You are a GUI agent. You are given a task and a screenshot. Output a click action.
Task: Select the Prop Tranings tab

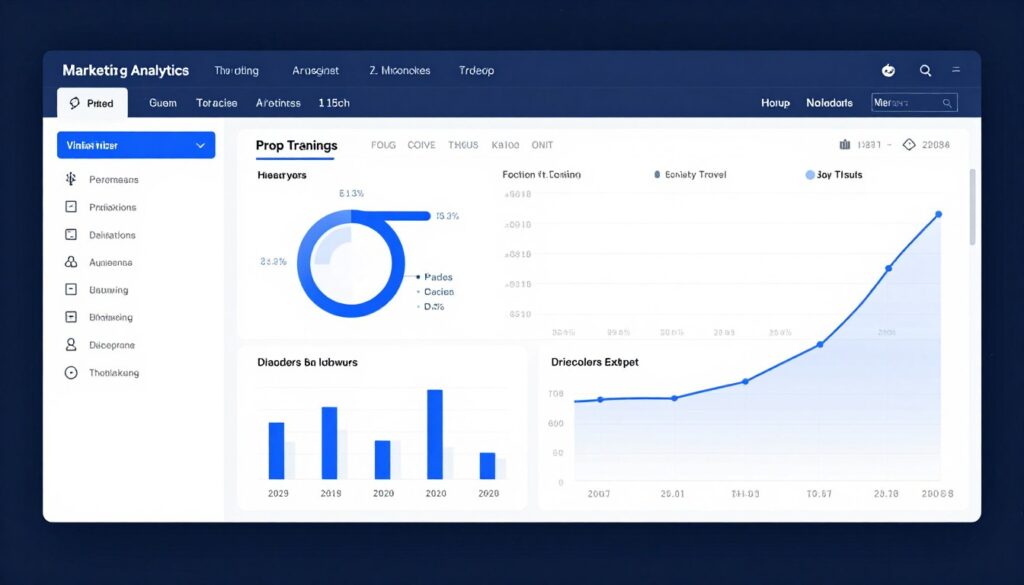(x=296, y=146)
